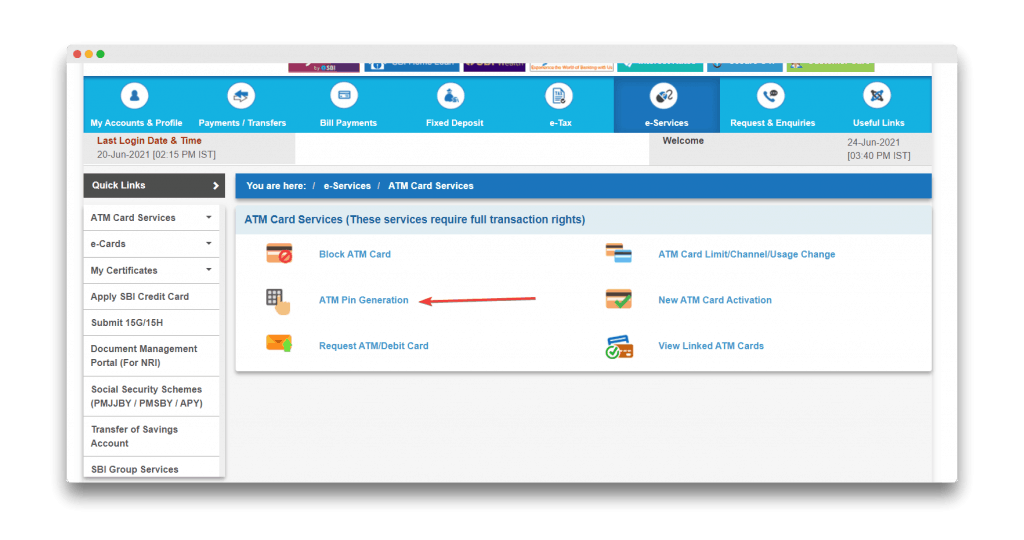Click the ATM Card Services sidebar label
Viewport: 1024px width, 540px height.
133,217
